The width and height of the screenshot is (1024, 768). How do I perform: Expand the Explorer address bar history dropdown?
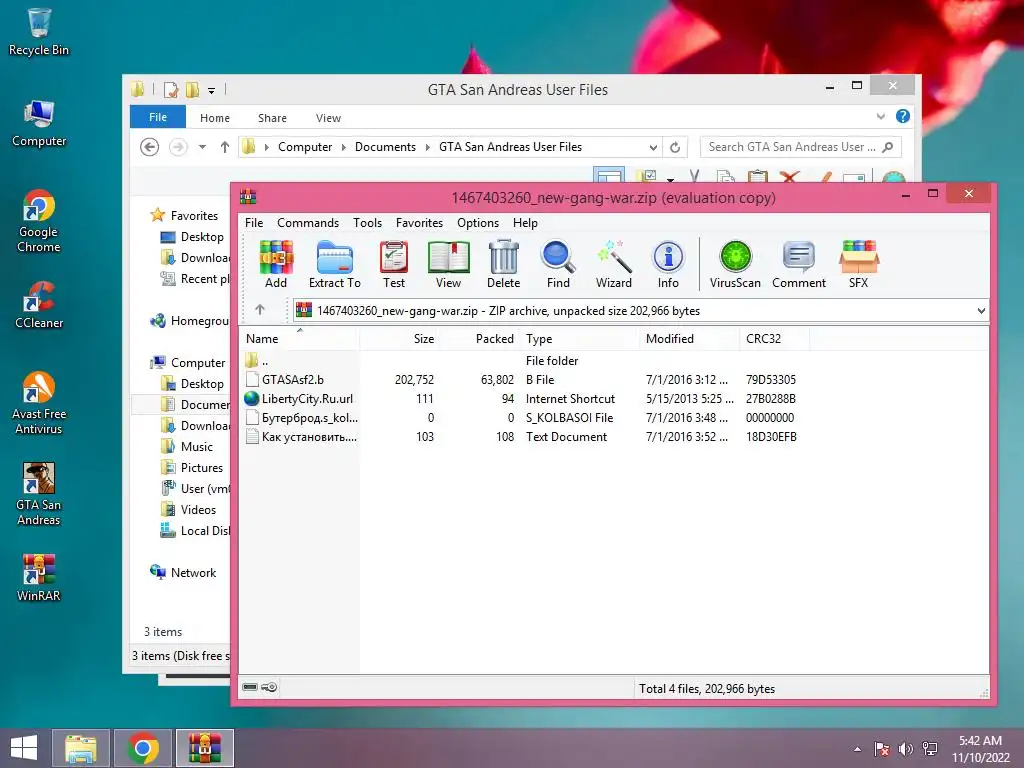(652, 148)
